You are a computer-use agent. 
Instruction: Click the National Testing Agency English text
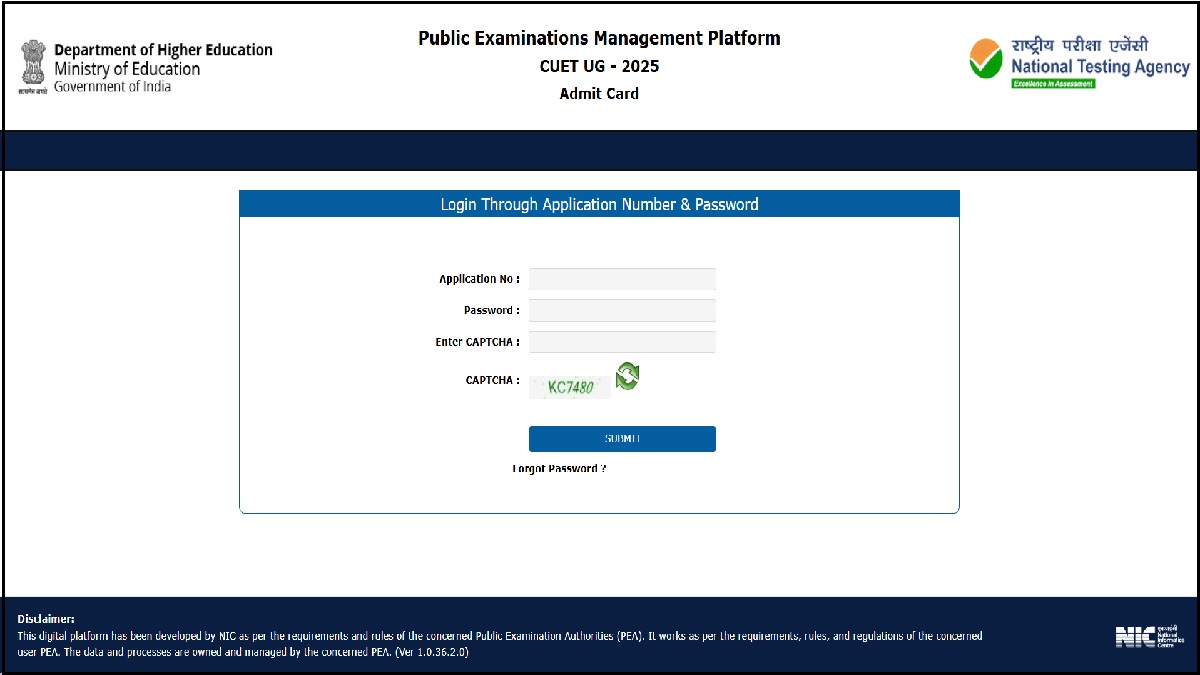pos(1100,67)
